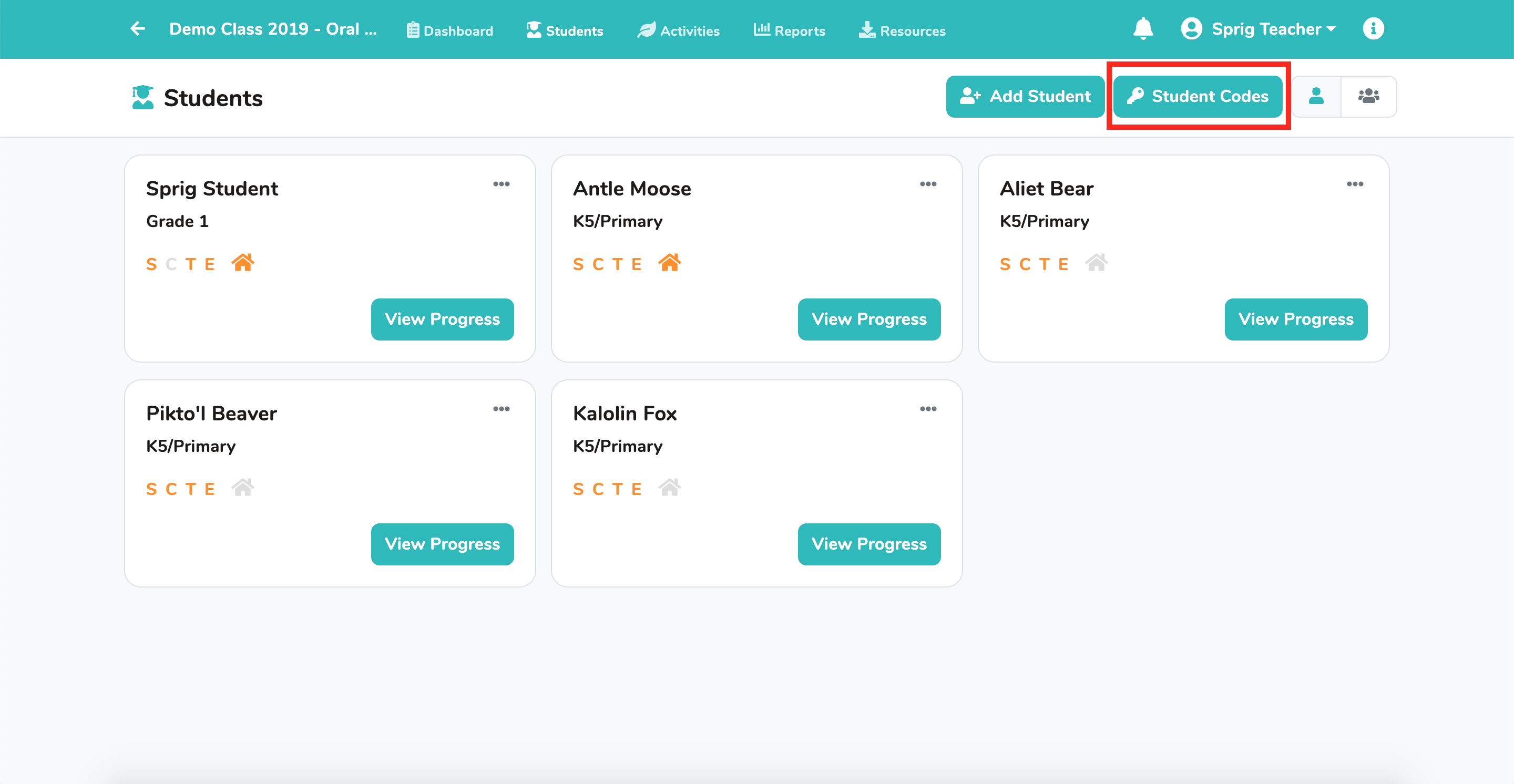The height and width of the screenshot is (784, 1514).
Task: Open Resources tab
Action: (x=902, y=30)
